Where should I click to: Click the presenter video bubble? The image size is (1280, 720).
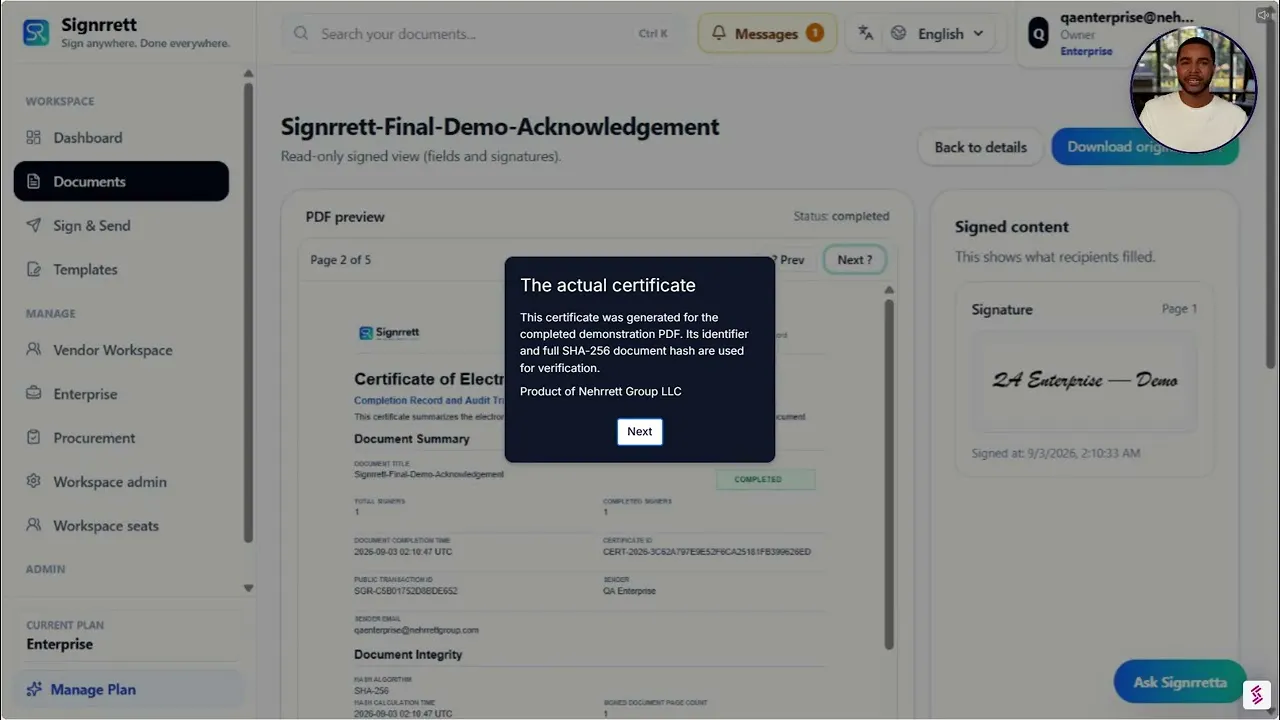click(1194, 91)
